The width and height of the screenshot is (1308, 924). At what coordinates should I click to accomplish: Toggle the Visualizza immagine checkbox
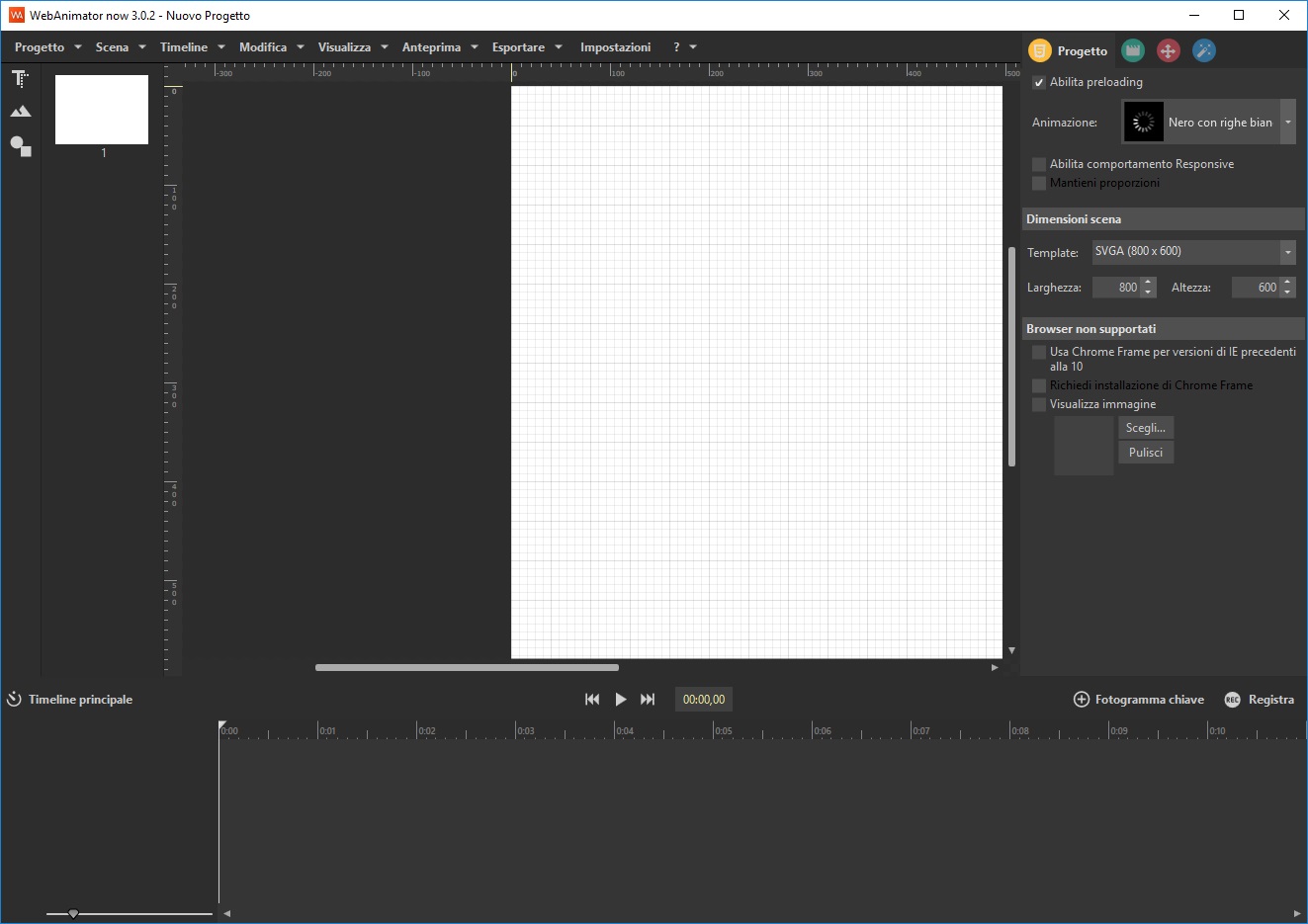click(1039, 405)
